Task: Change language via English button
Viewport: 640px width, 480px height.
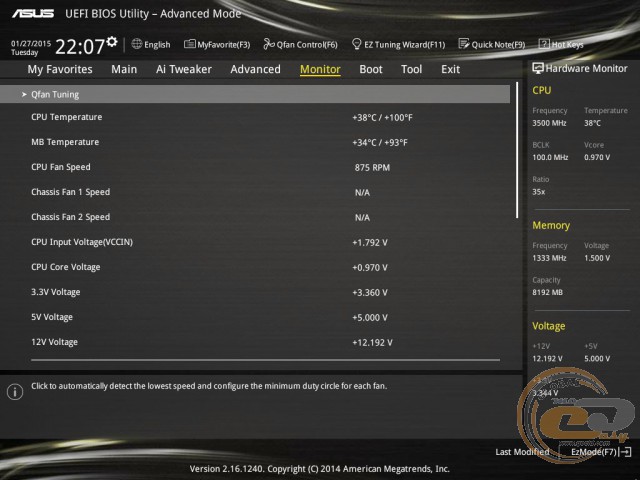Action: [x=151, y=44]
